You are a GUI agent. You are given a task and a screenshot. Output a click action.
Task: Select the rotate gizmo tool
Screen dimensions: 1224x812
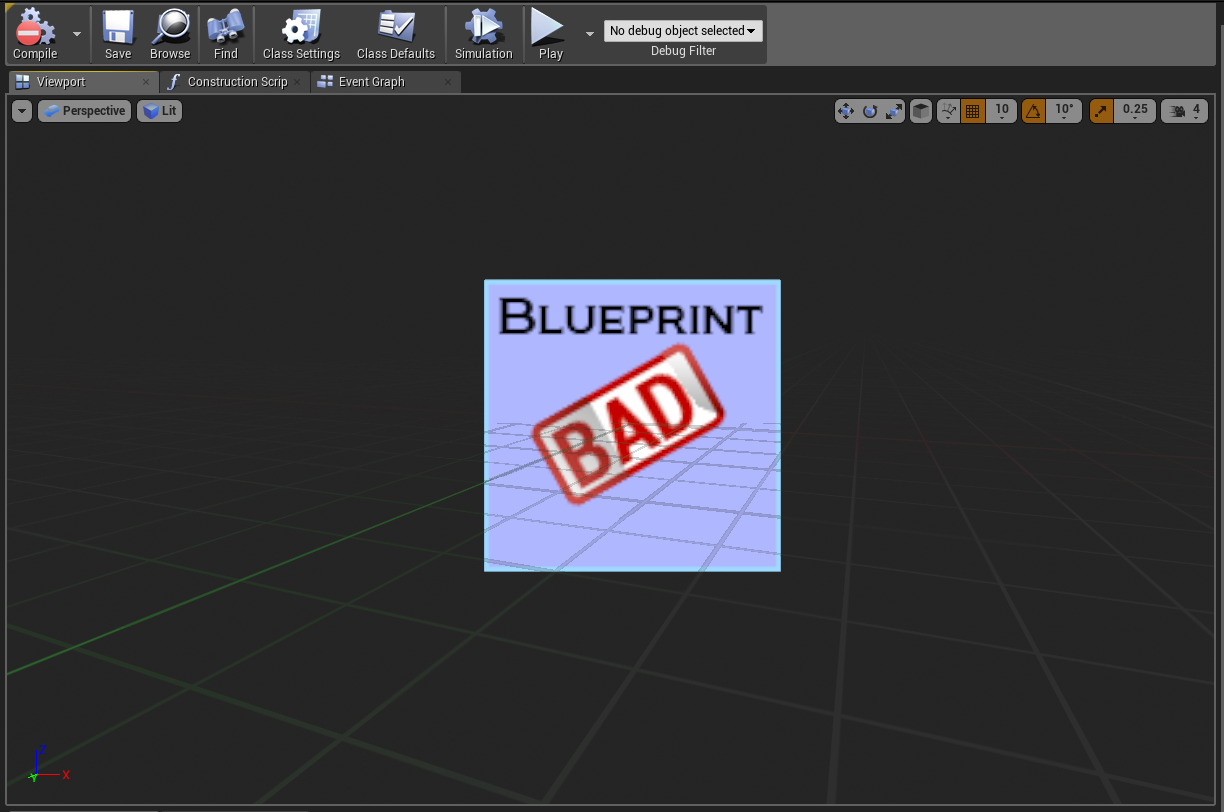point(870,111)
